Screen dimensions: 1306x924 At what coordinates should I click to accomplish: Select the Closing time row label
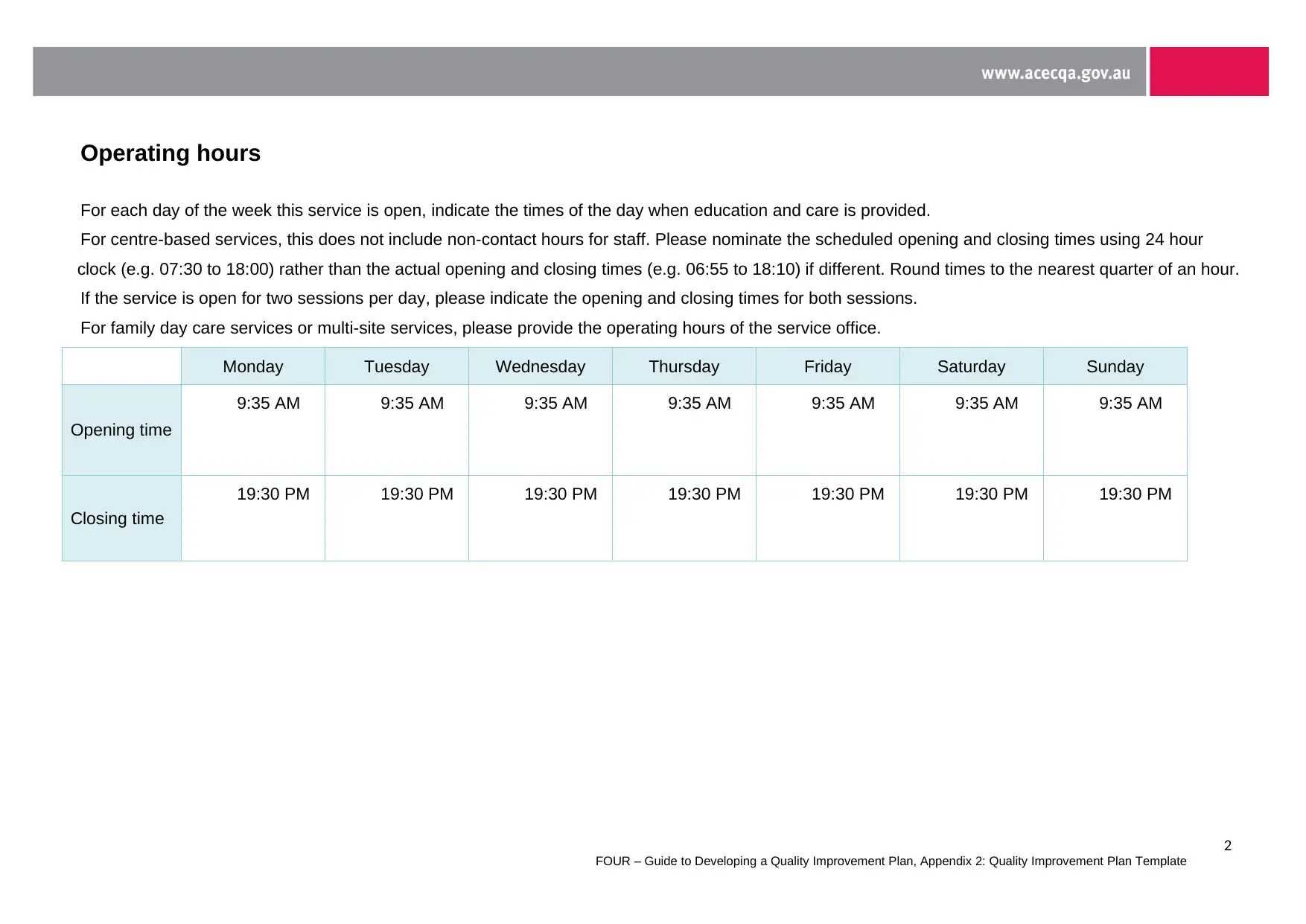(x=121, y=518)
